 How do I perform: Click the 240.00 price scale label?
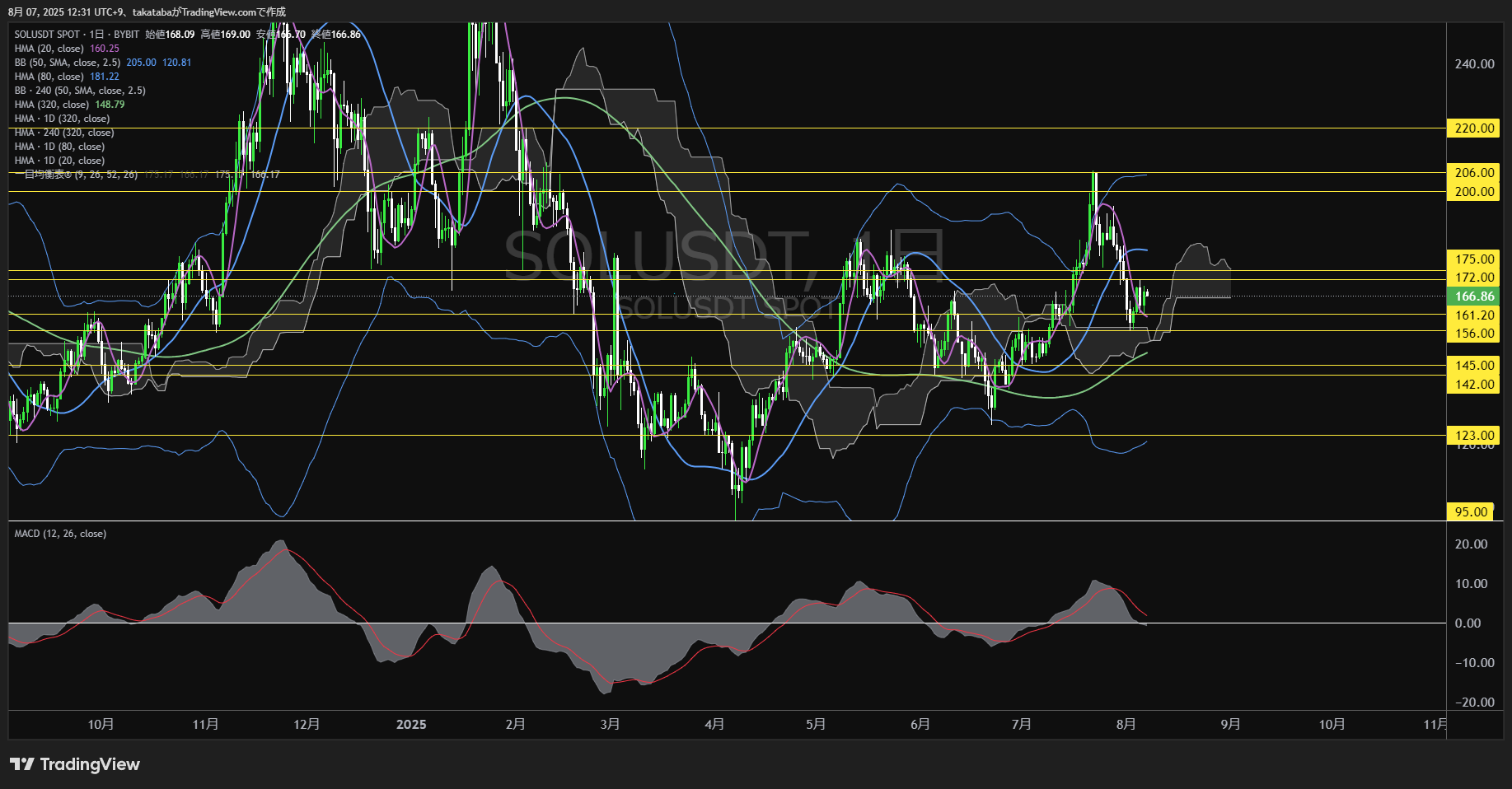click(1475, 64)
